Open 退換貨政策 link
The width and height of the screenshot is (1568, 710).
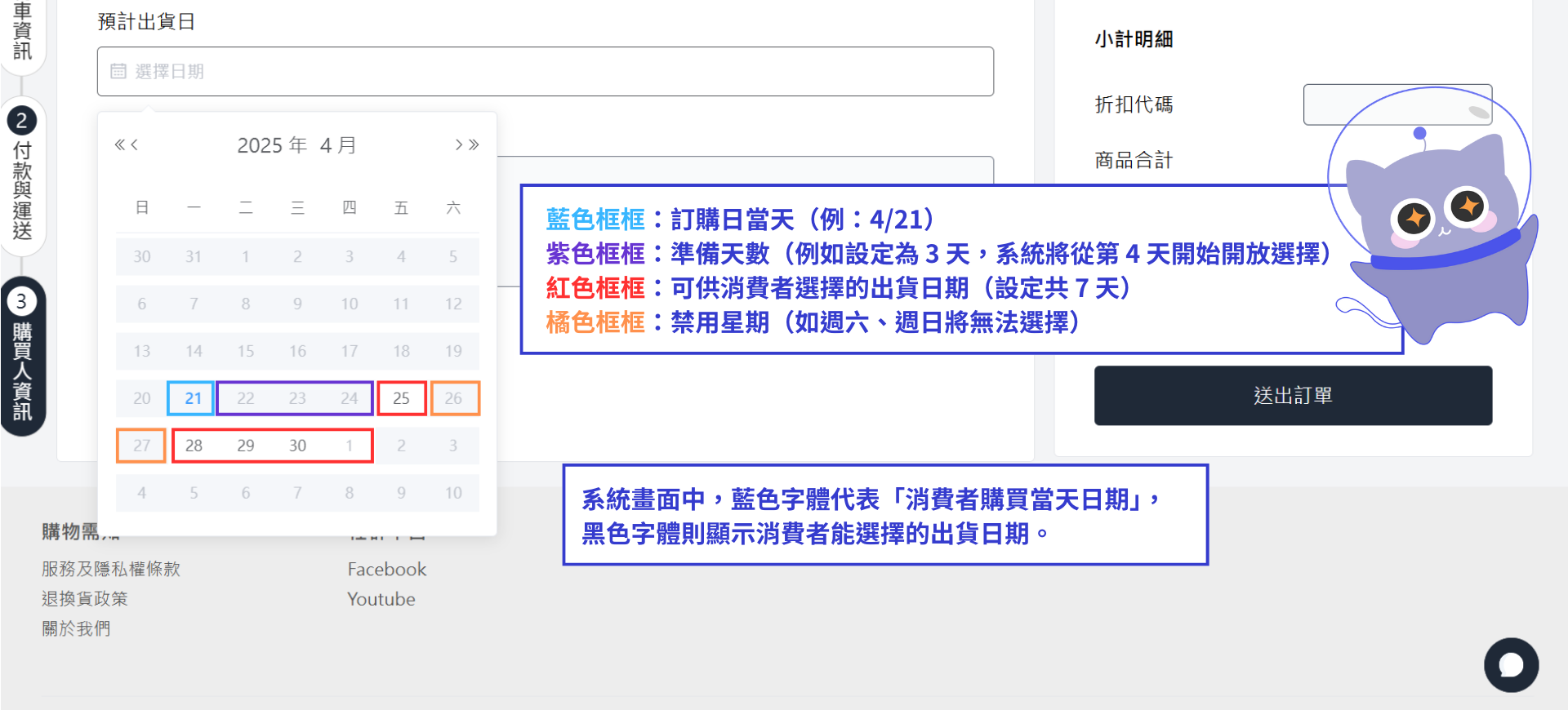point(85,599)
